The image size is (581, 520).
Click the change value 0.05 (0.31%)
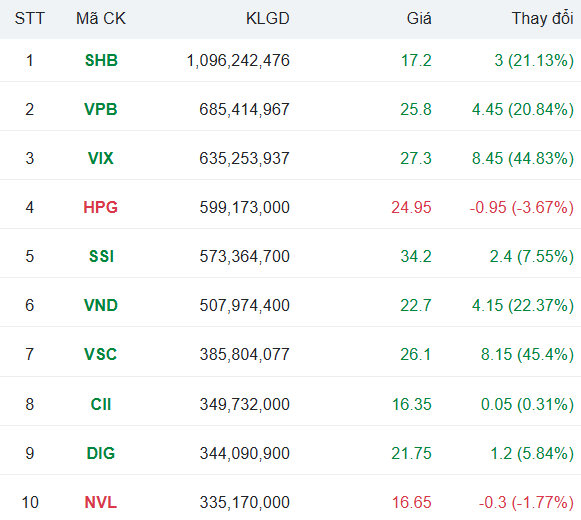(527, 404)
